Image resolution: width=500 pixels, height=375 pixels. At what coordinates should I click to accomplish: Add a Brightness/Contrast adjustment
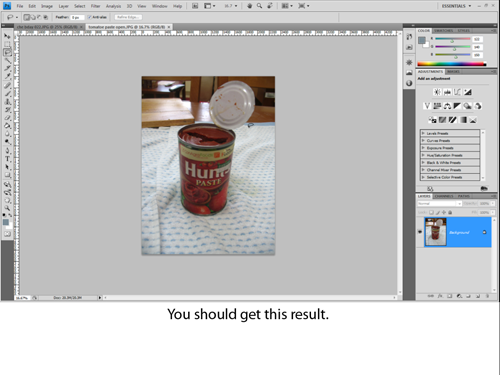pos(437,92)
